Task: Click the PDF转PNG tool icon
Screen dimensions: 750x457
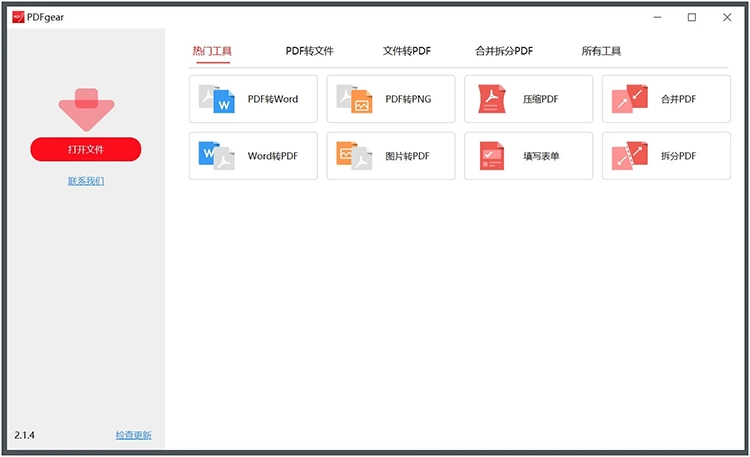Action: tap(354, 99)
